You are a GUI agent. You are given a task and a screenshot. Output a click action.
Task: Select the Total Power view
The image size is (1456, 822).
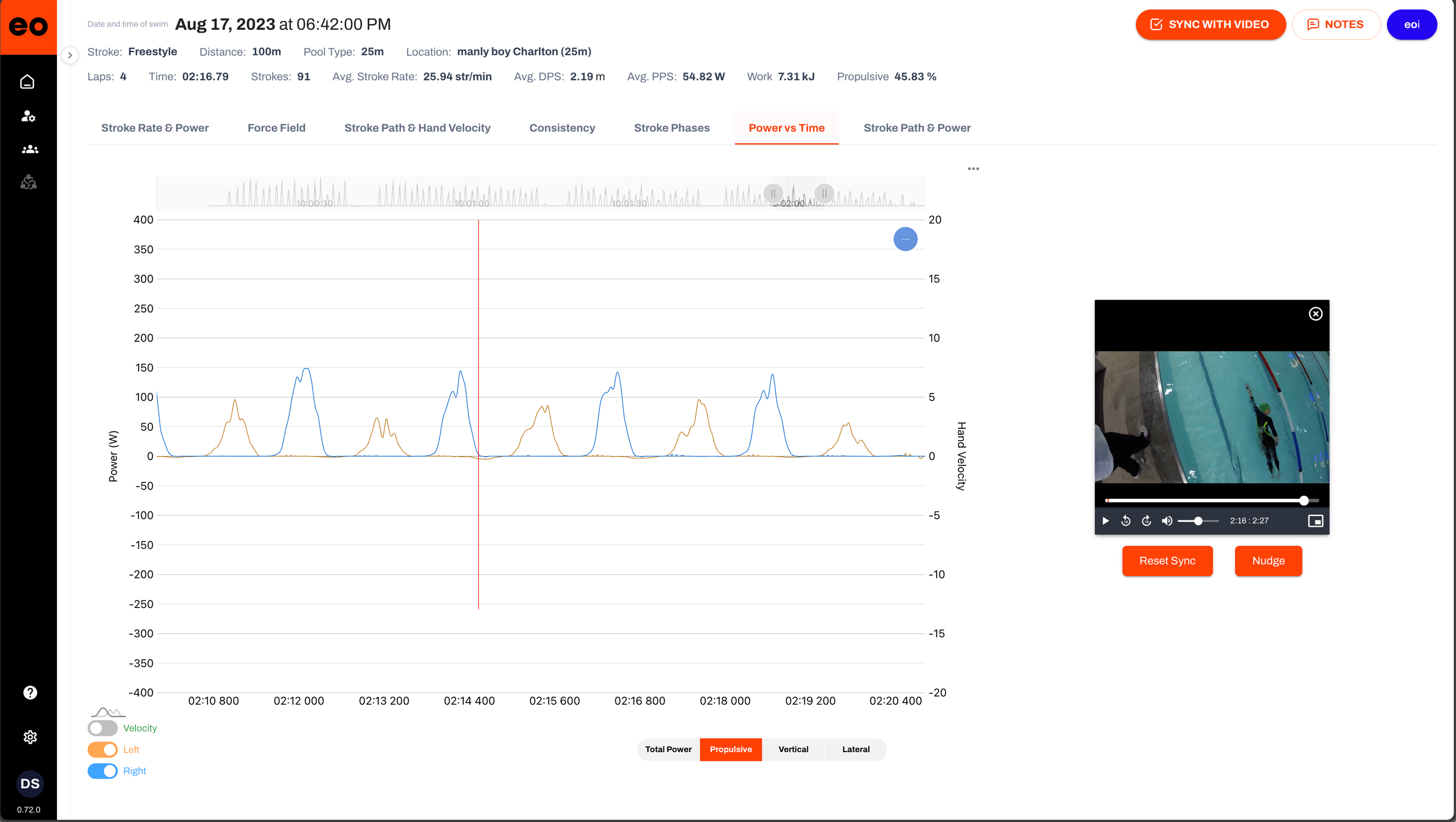pos(668,749)
